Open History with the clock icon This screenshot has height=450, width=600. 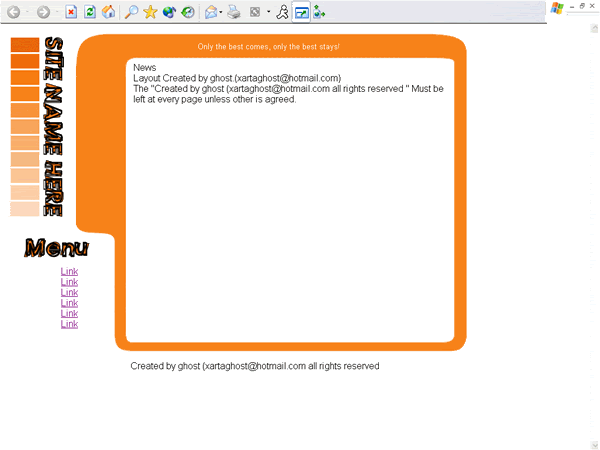coord(187,12)
